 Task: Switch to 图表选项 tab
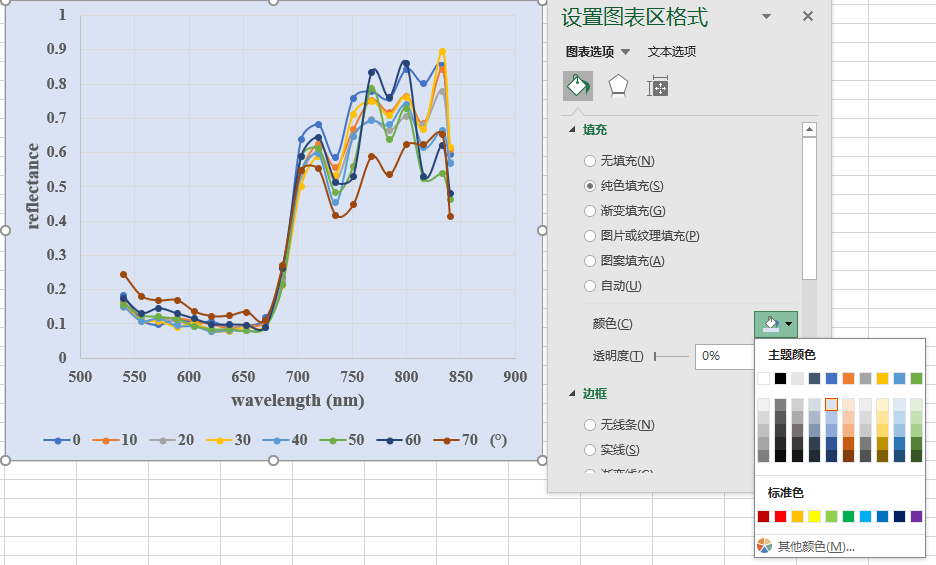(590, 52)
